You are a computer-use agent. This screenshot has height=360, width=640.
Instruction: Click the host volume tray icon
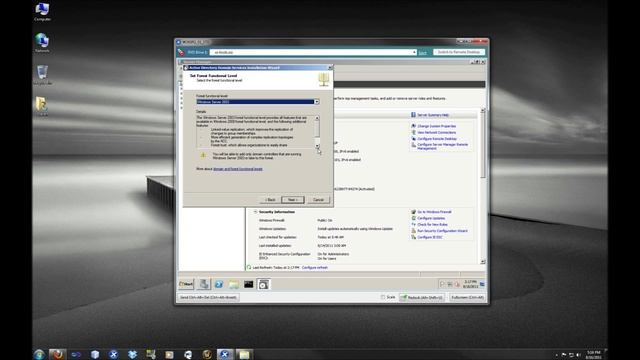[578, 355]
